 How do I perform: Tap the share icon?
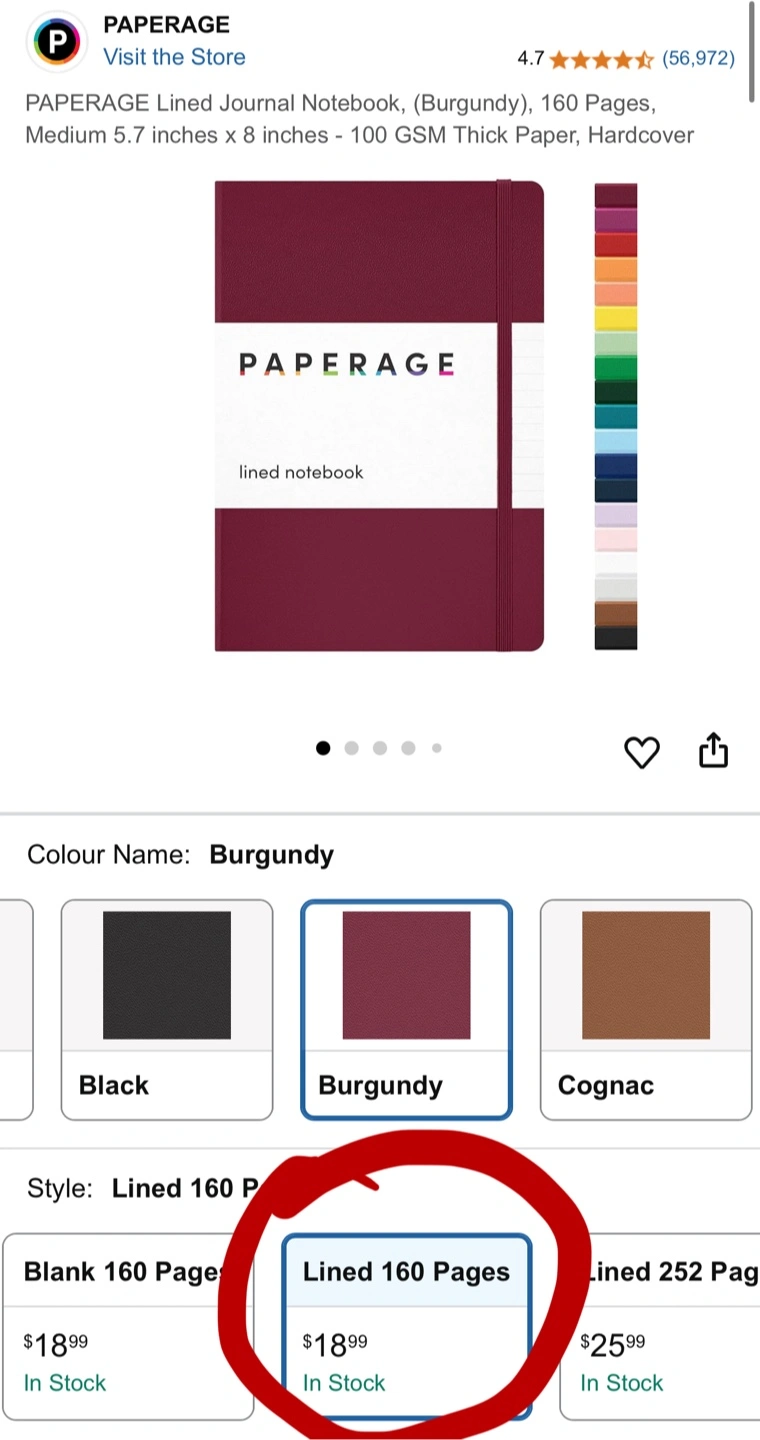713,750
